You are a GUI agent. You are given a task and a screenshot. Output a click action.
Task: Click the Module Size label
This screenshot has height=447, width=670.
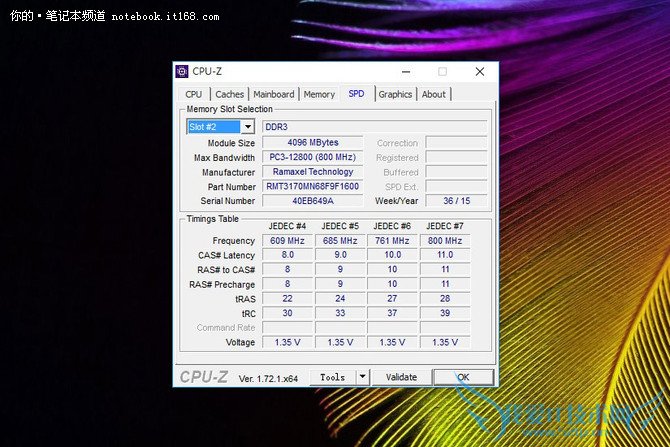click(x=231, y=143)
